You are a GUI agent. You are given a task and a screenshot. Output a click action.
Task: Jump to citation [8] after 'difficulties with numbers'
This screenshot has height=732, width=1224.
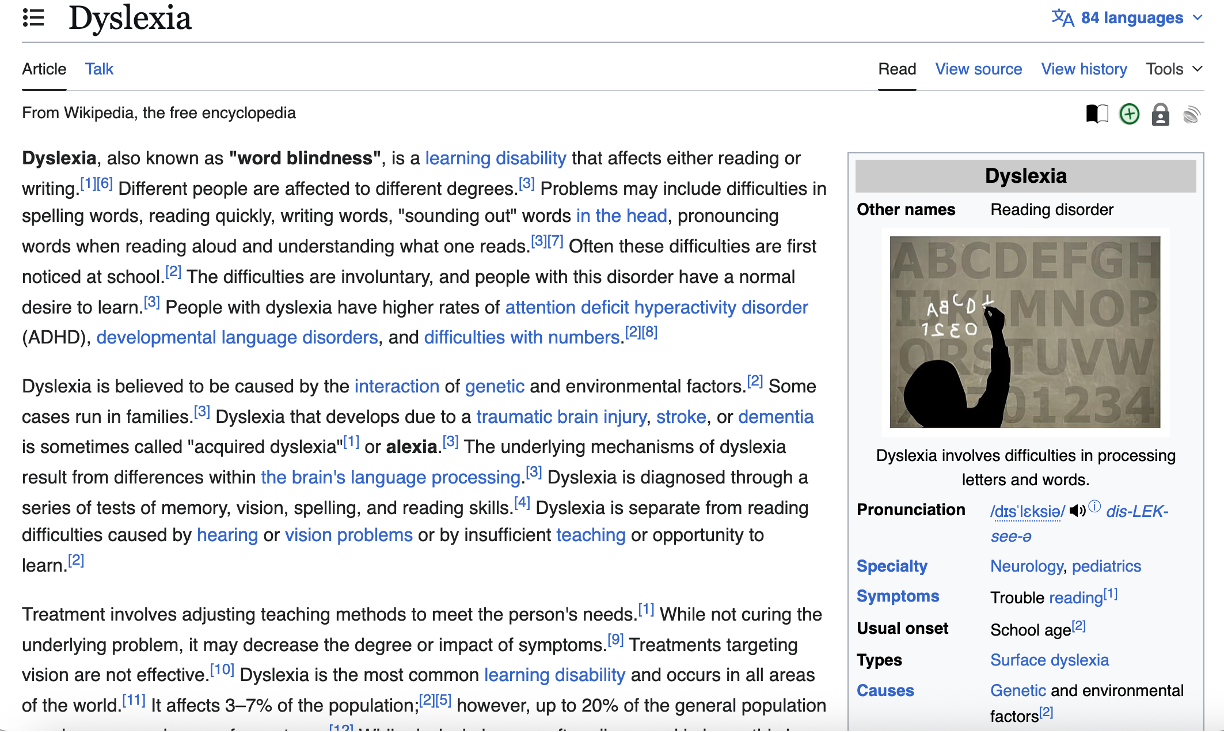point(649,332)
